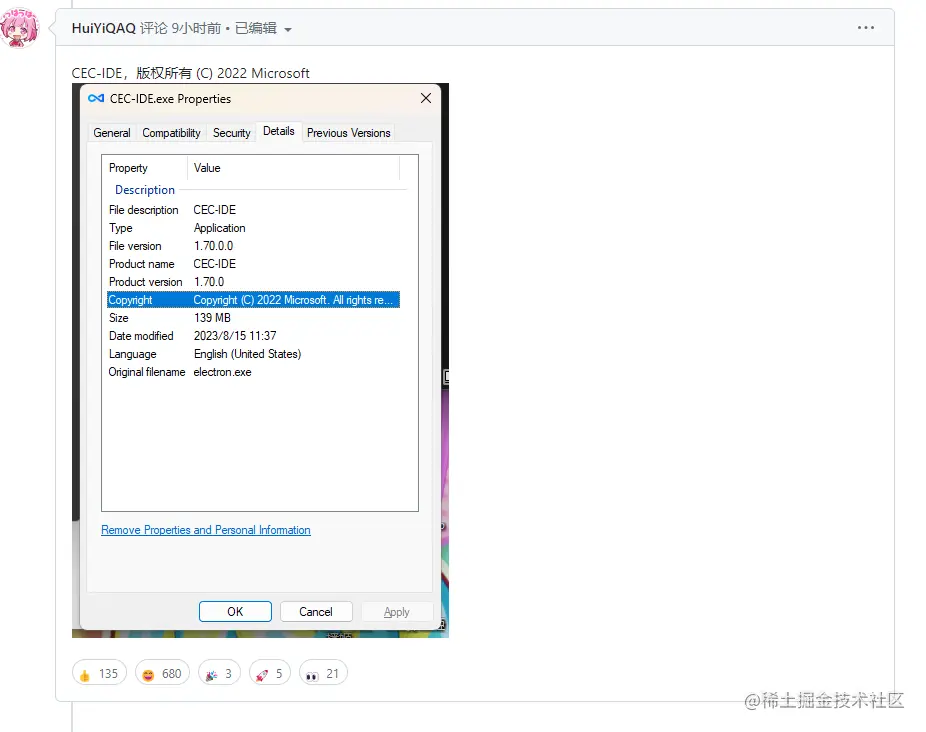Select the Product version 1.70.0 row
This screenshot has height=732, width=926.
tap(253, 282)
